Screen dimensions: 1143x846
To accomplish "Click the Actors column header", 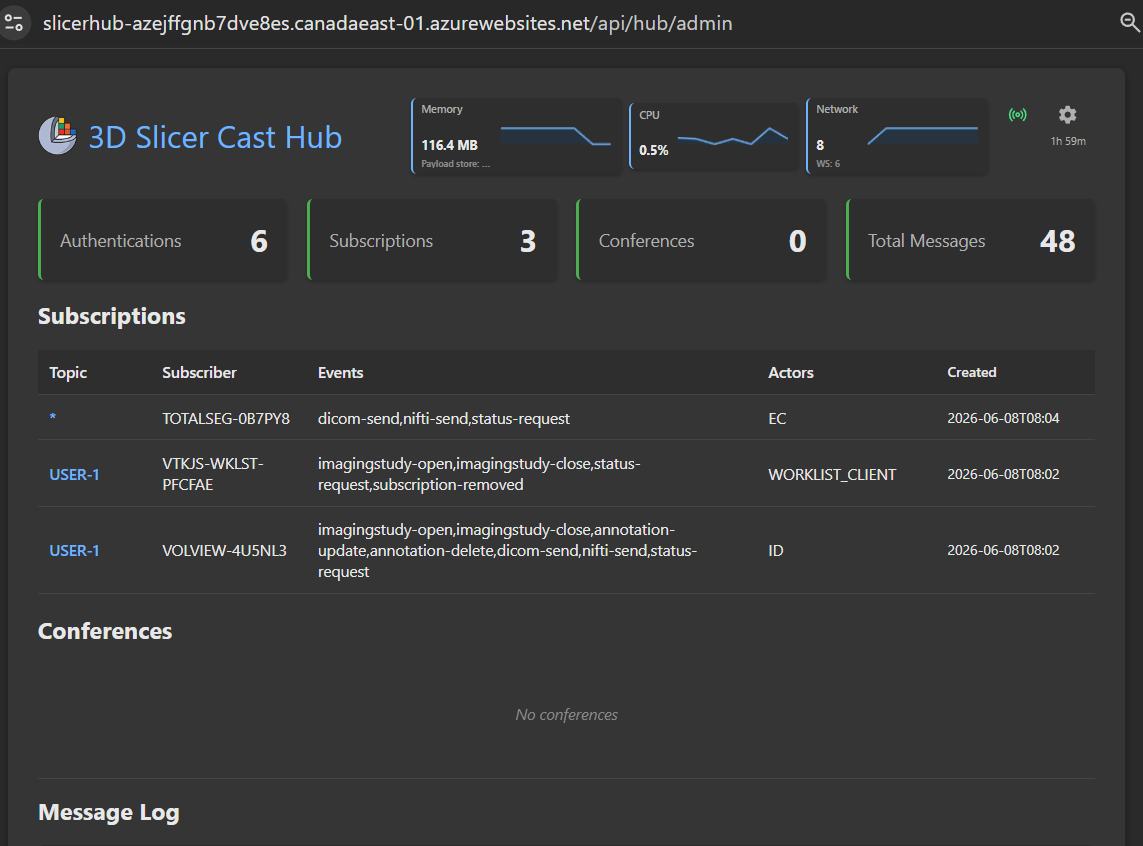I will pyautogui.click(x=791, y=372).
